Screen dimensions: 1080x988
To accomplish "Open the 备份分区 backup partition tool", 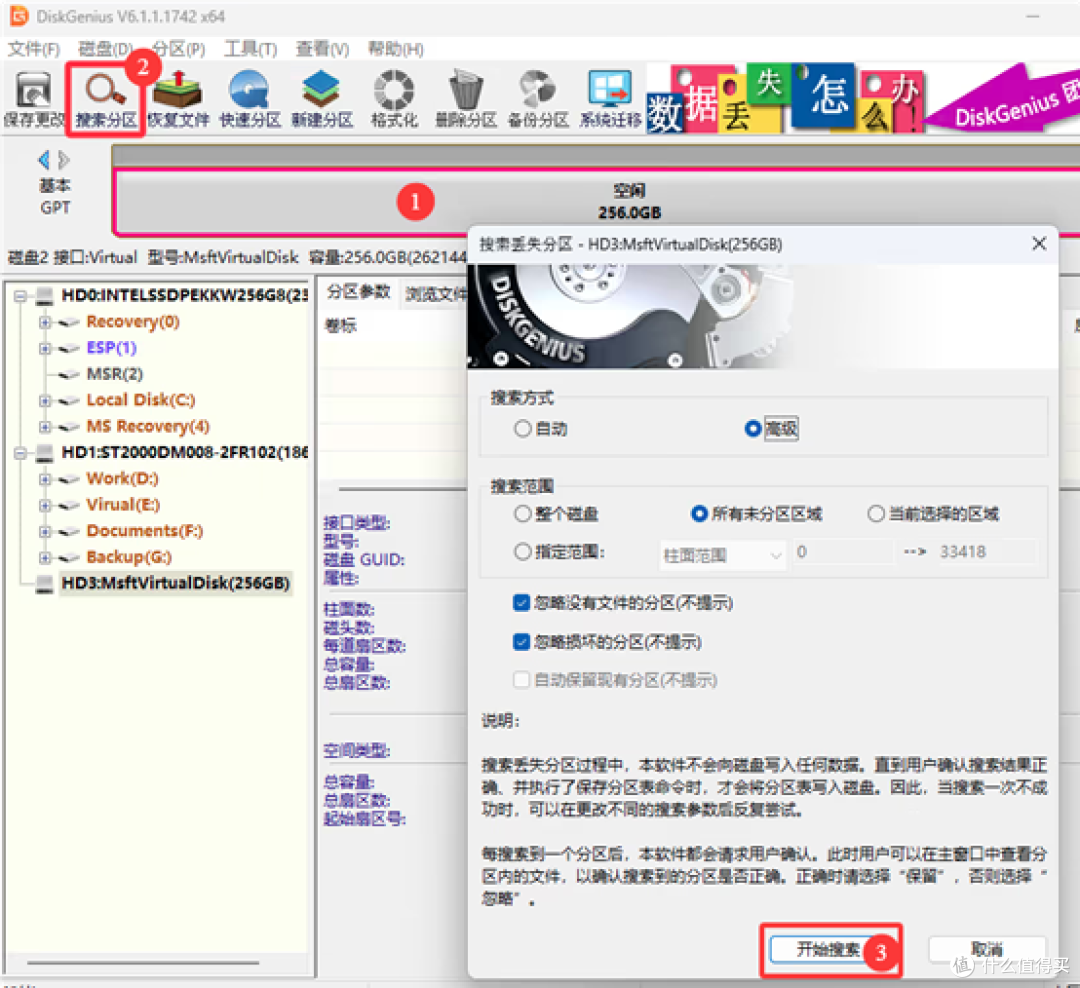I will point(538,99).
